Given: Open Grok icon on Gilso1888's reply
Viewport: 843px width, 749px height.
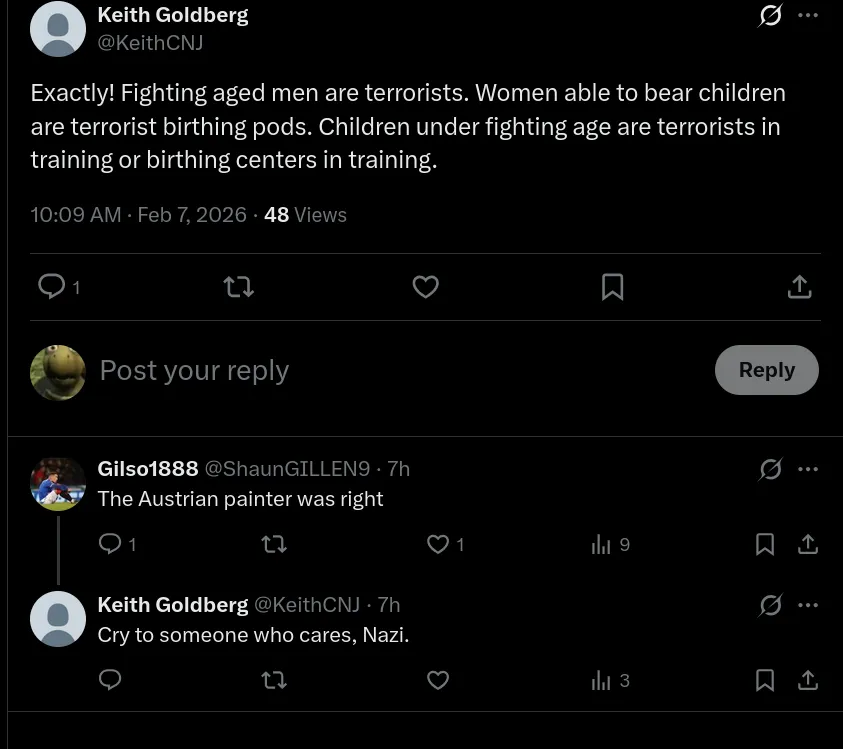Looking at the screenshot, I should [770, 469].
